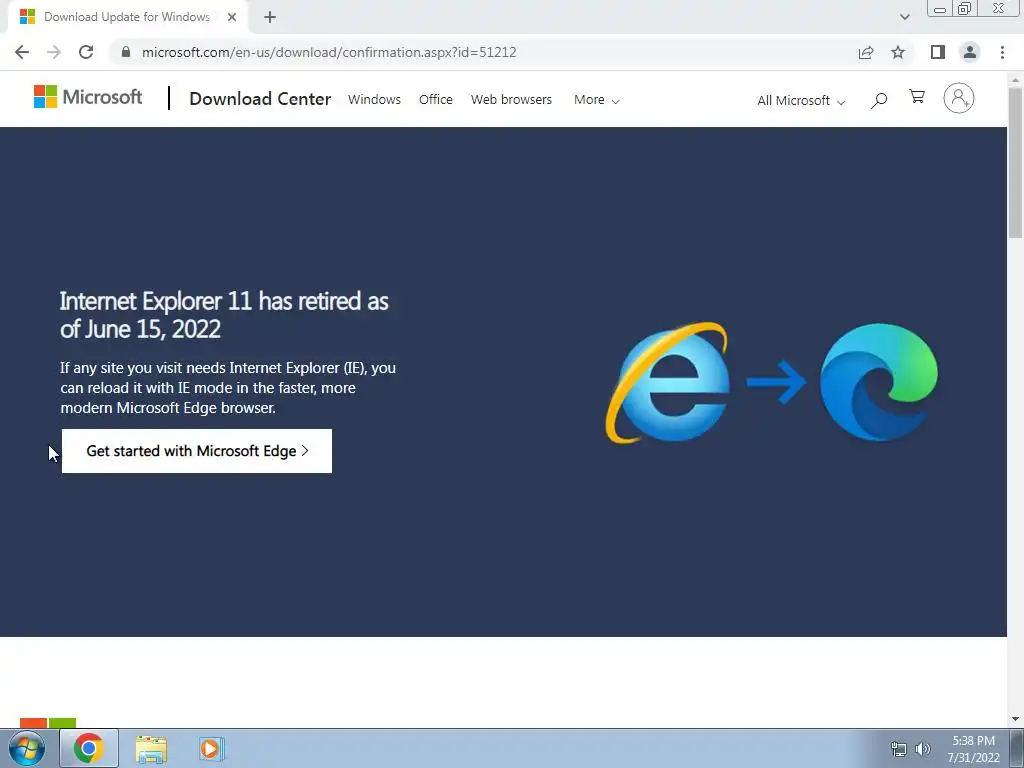This screenshot has width=1024, height=768.
Task: Select the Download Update for Windows tab
Action: [127, 18]
